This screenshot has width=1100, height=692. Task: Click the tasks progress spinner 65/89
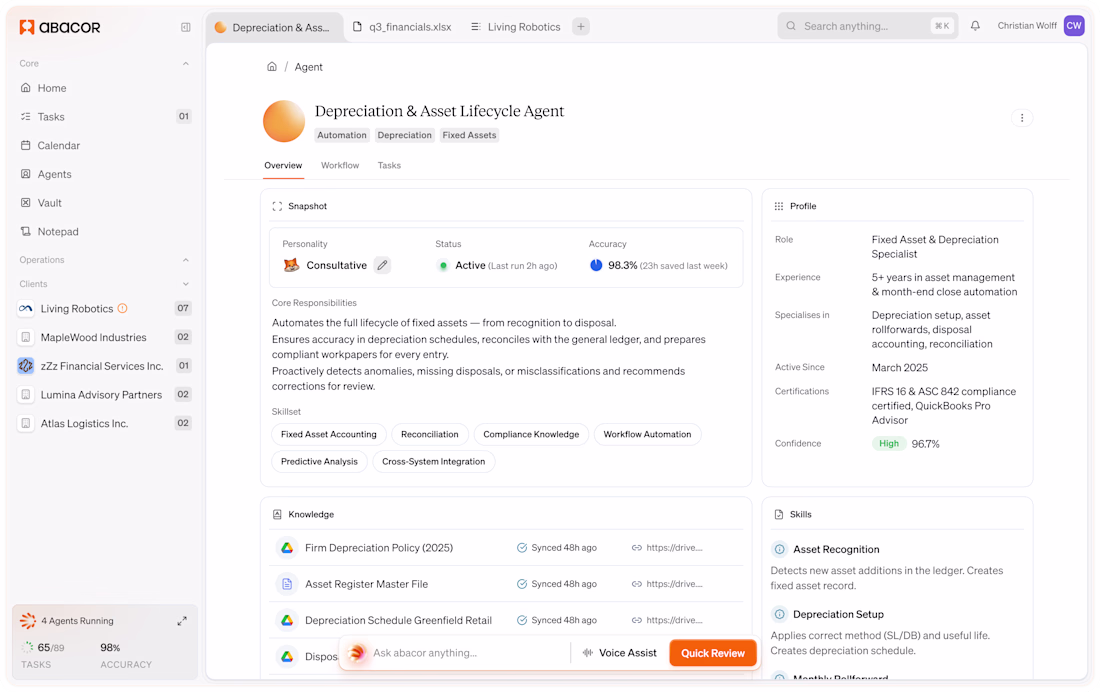[x=27, y=648]
